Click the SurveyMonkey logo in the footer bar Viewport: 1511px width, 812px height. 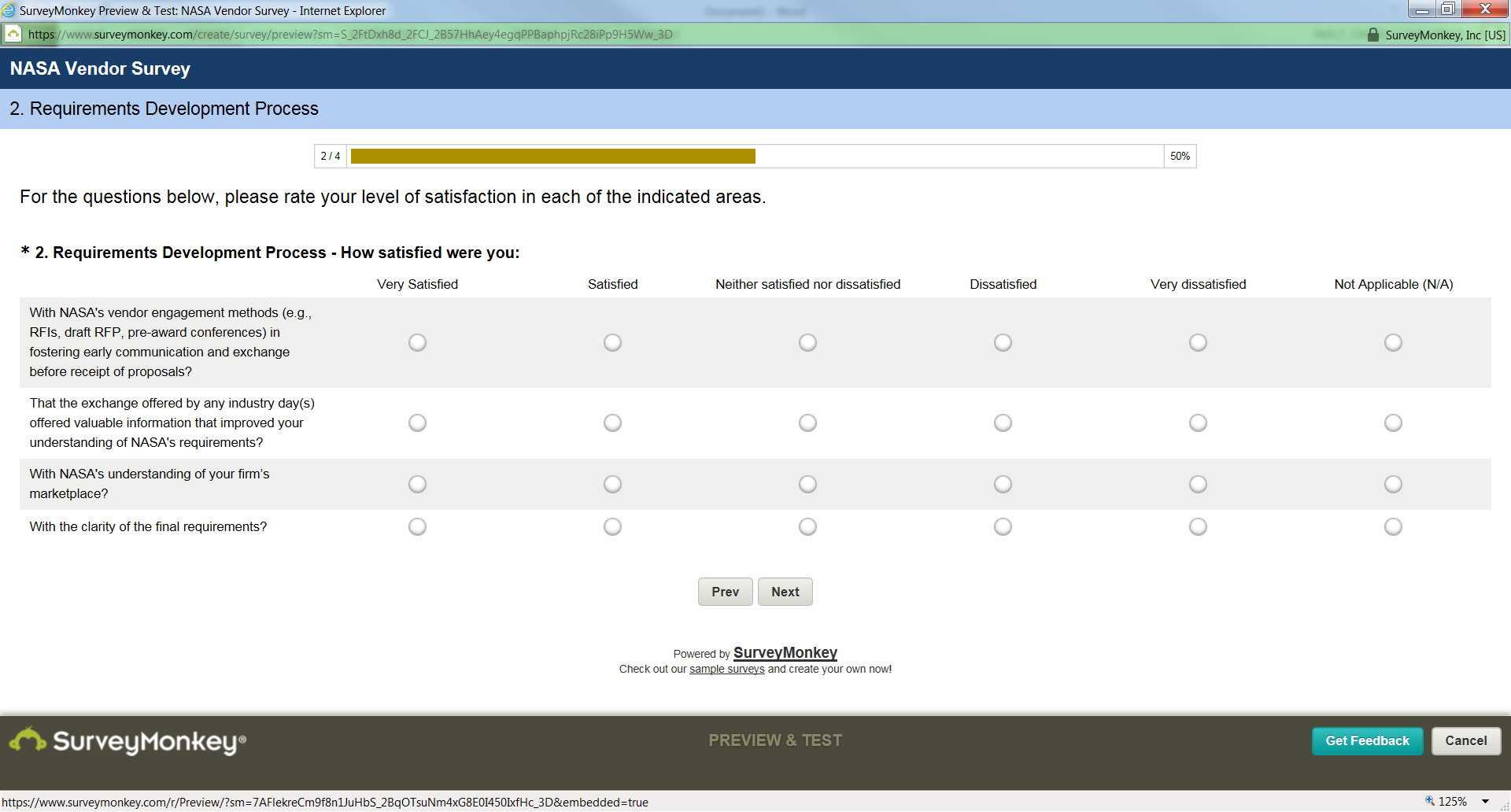pyautogui.click(x=127, y=740)
